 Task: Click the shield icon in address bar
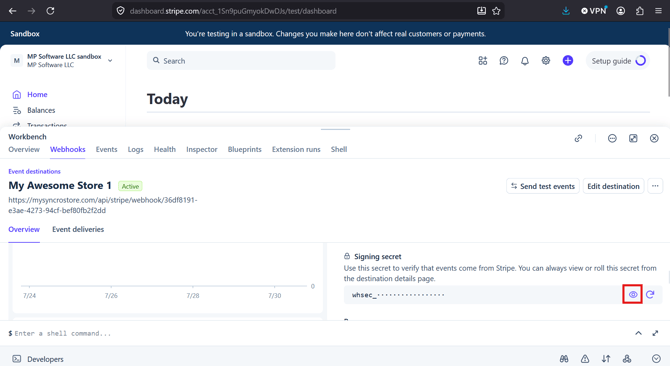point(120,11)
